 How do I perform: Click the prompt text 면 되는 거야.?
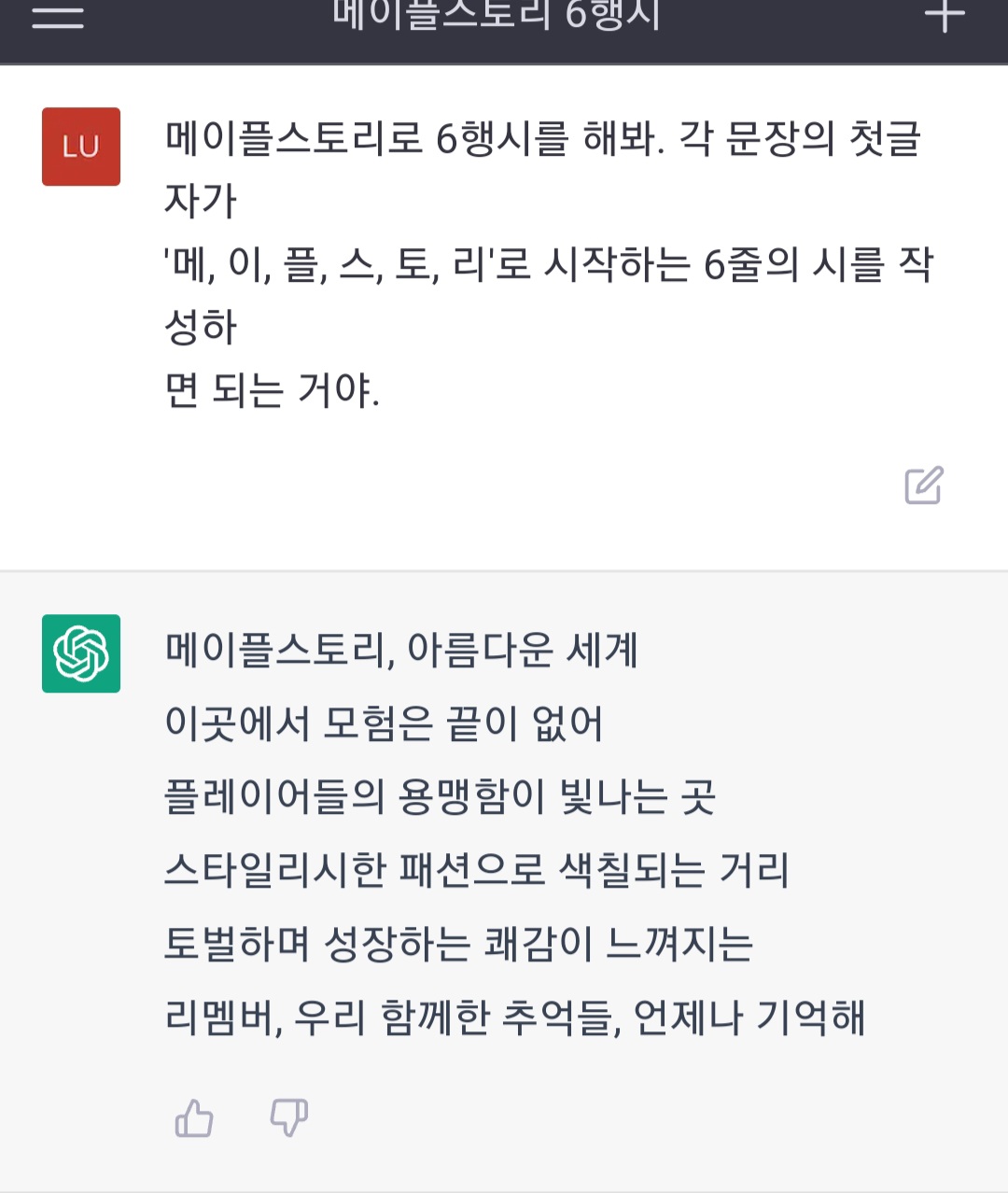(272, 389)
